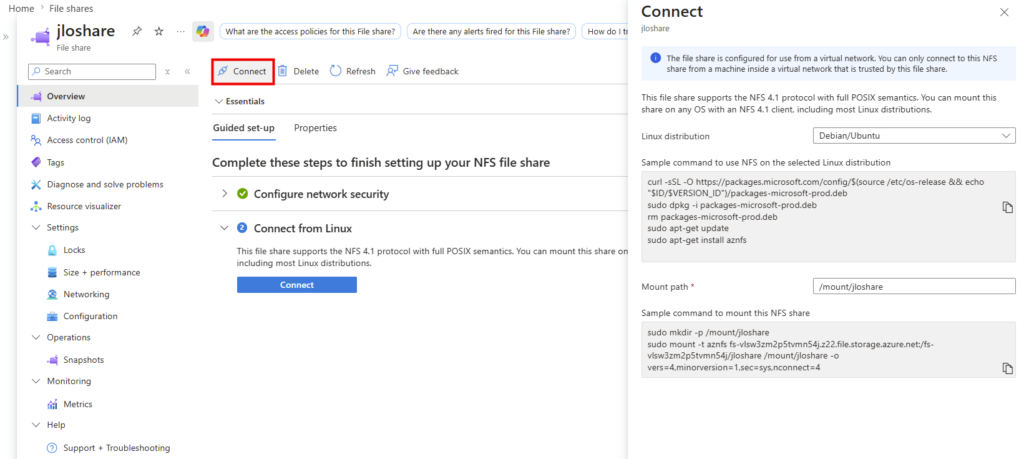Viewport: 1024px width, 459px height.
Task: Click the search filter toggle icon beside Search
Action: tap(167, 71)
